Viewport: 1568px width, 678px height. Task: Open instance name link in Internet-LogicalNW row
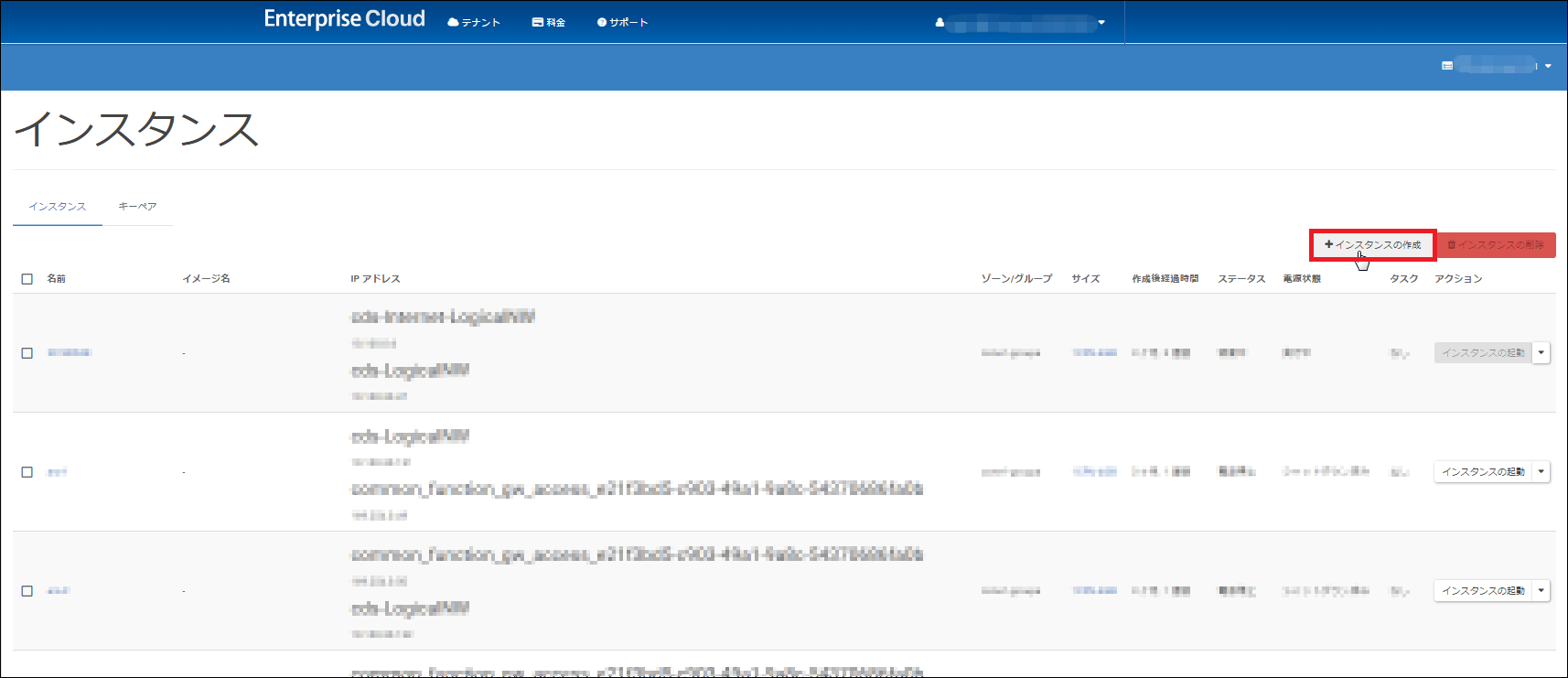[x=70, y=352]
